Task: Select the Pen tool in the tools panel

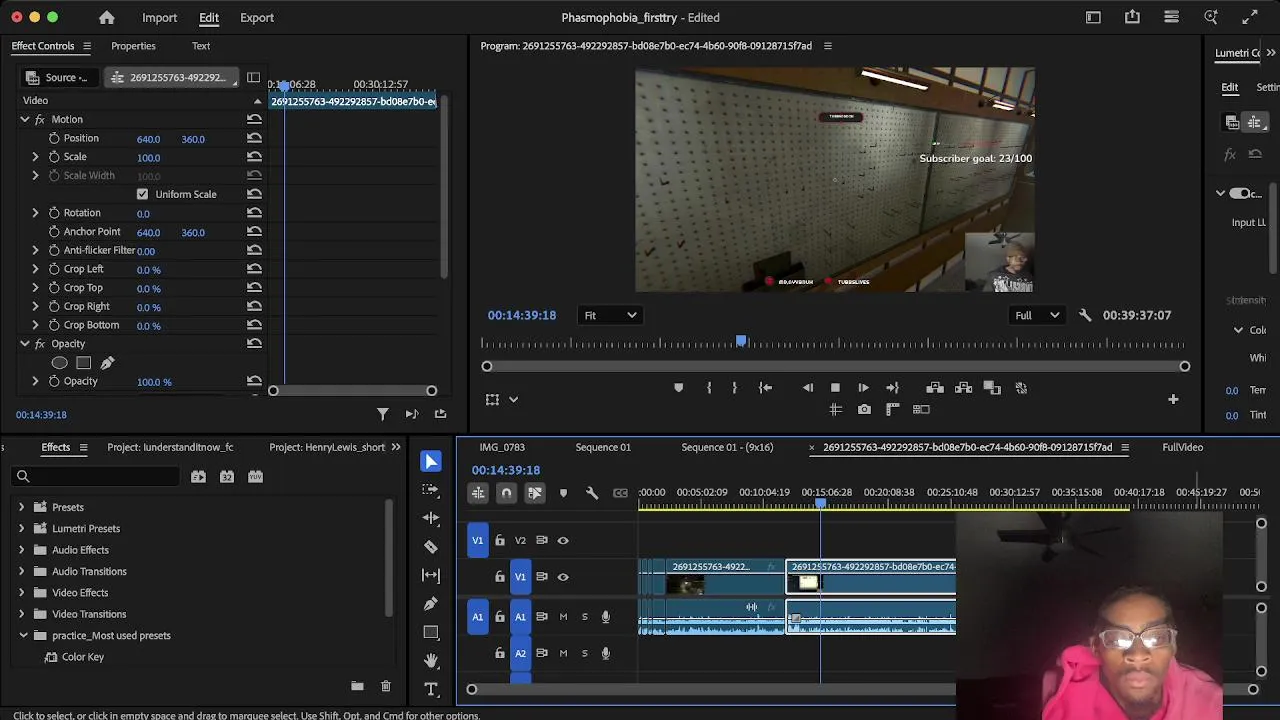Action: tap(431, 604)
